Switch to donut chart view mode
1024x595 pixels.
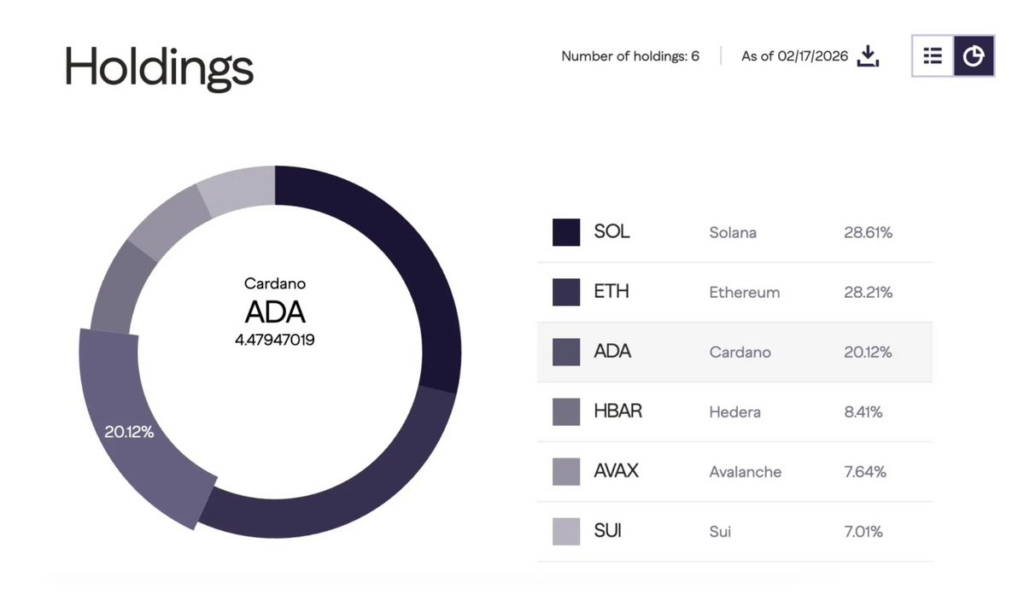(973, 56)
